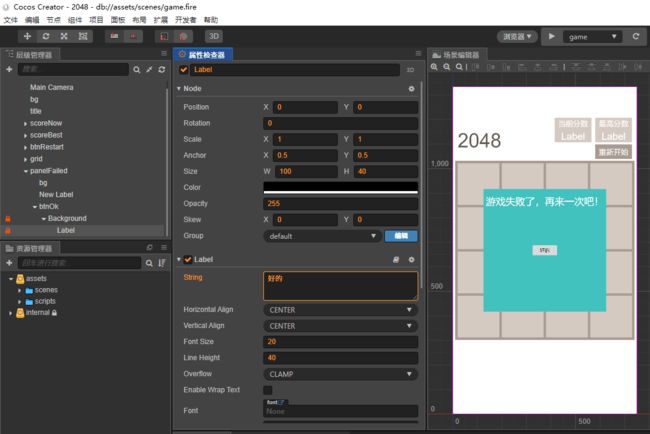The image size is (650, 434).
Task: Open the Node section gear settings
Action: coord(411,89)
